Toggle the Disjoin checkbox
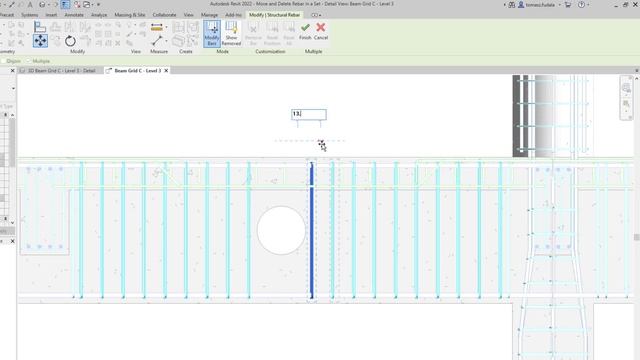Viewport: 640px width, 360px height. tap(3, 61)
